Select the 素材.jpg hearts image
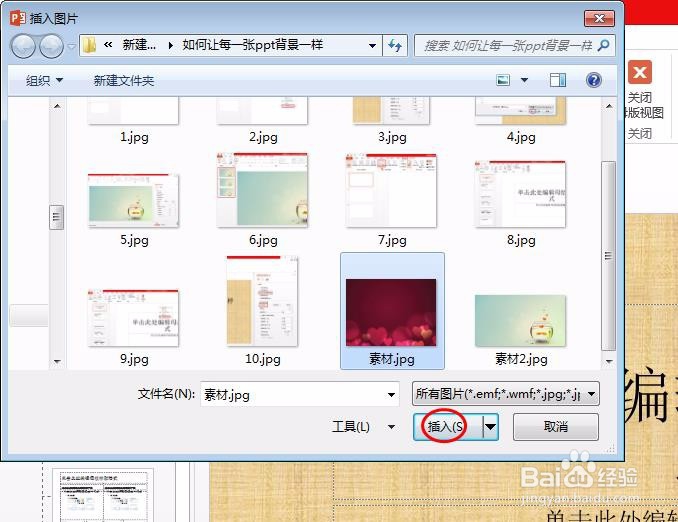Viewport: 678px width, 522px height. point(392,311)
